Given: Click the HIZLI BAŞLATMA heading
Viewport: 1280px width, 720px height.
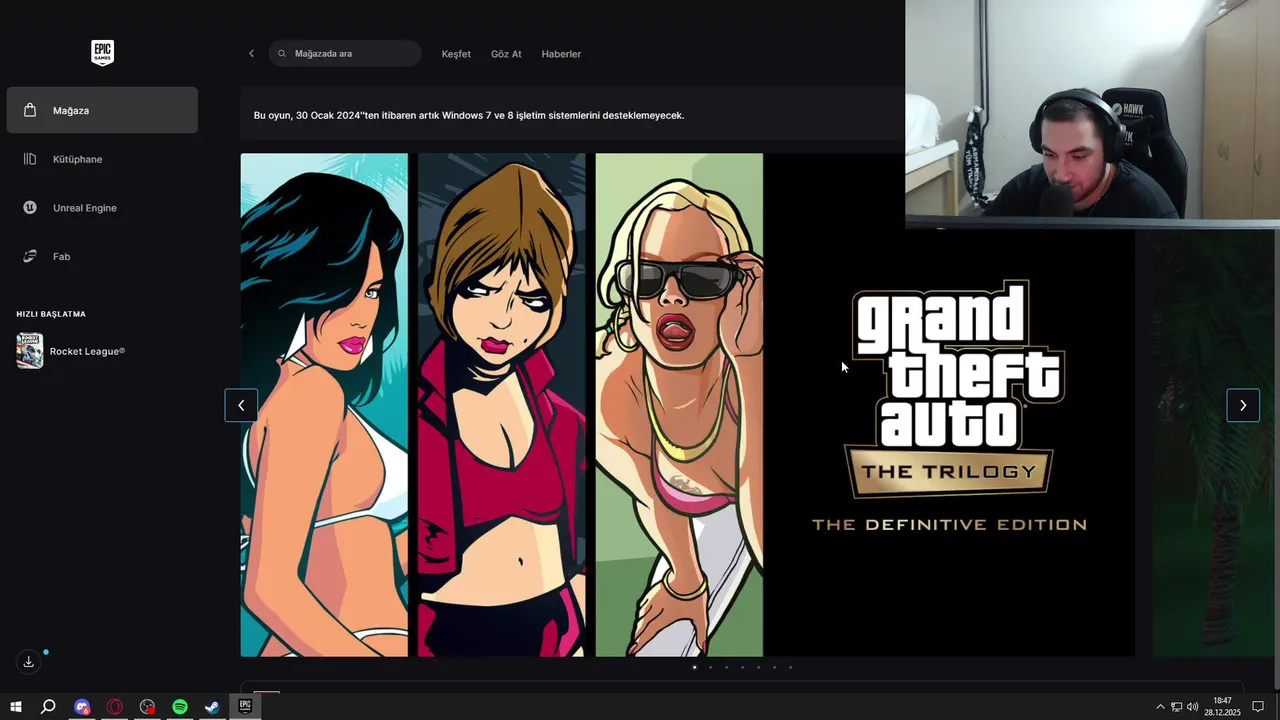Looking at the screenshot, I should point(51,314).
